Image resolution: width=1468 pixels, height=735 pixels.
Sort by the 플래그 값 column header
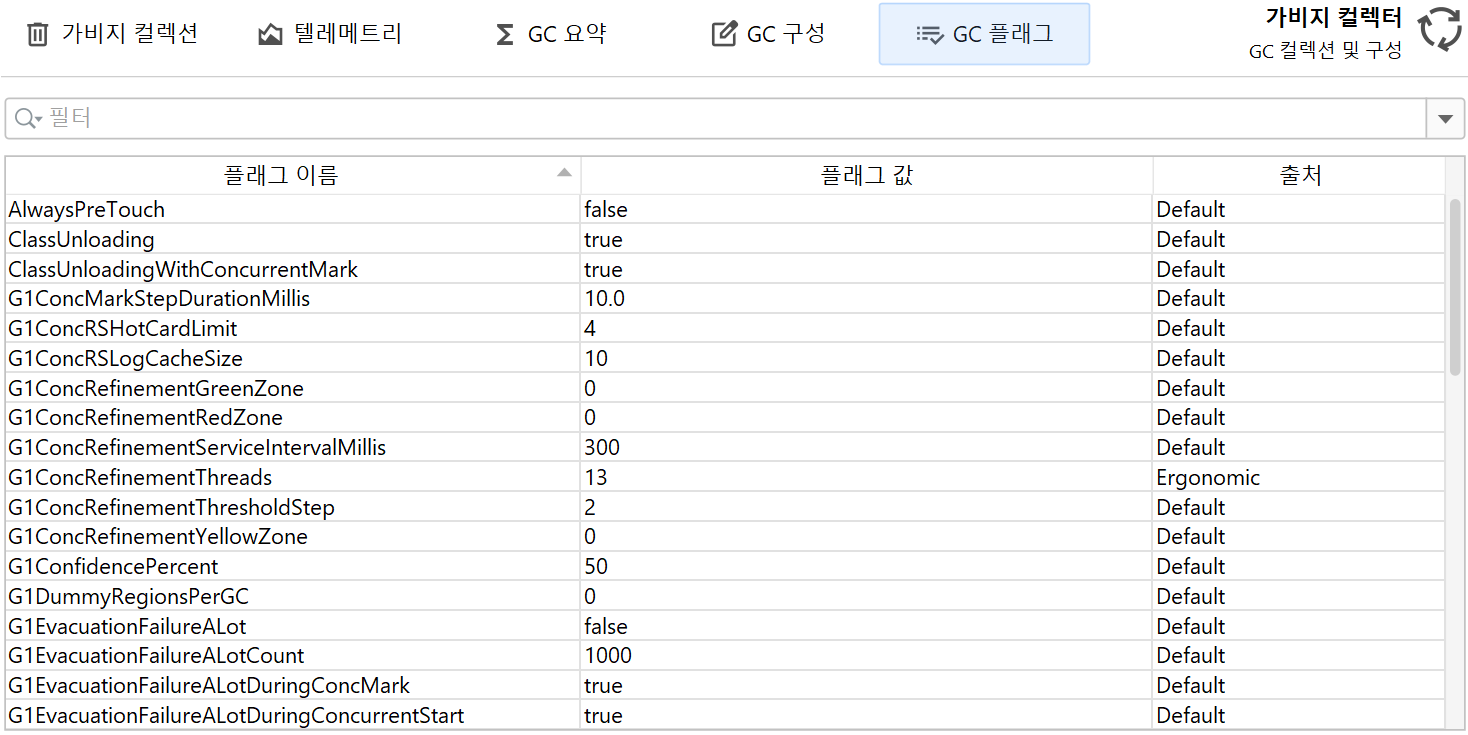(x=866, y=176)
